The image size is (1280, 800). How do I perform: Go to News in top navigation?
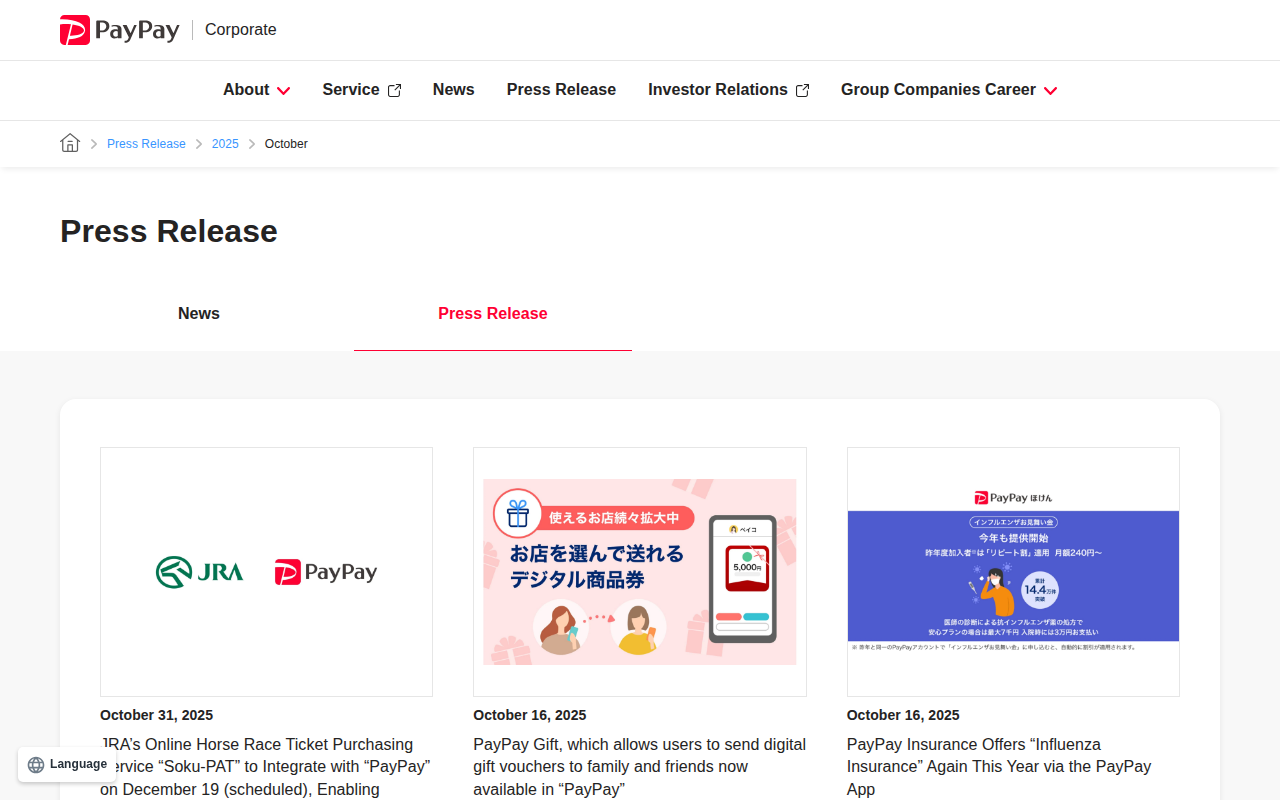(453, 90)
